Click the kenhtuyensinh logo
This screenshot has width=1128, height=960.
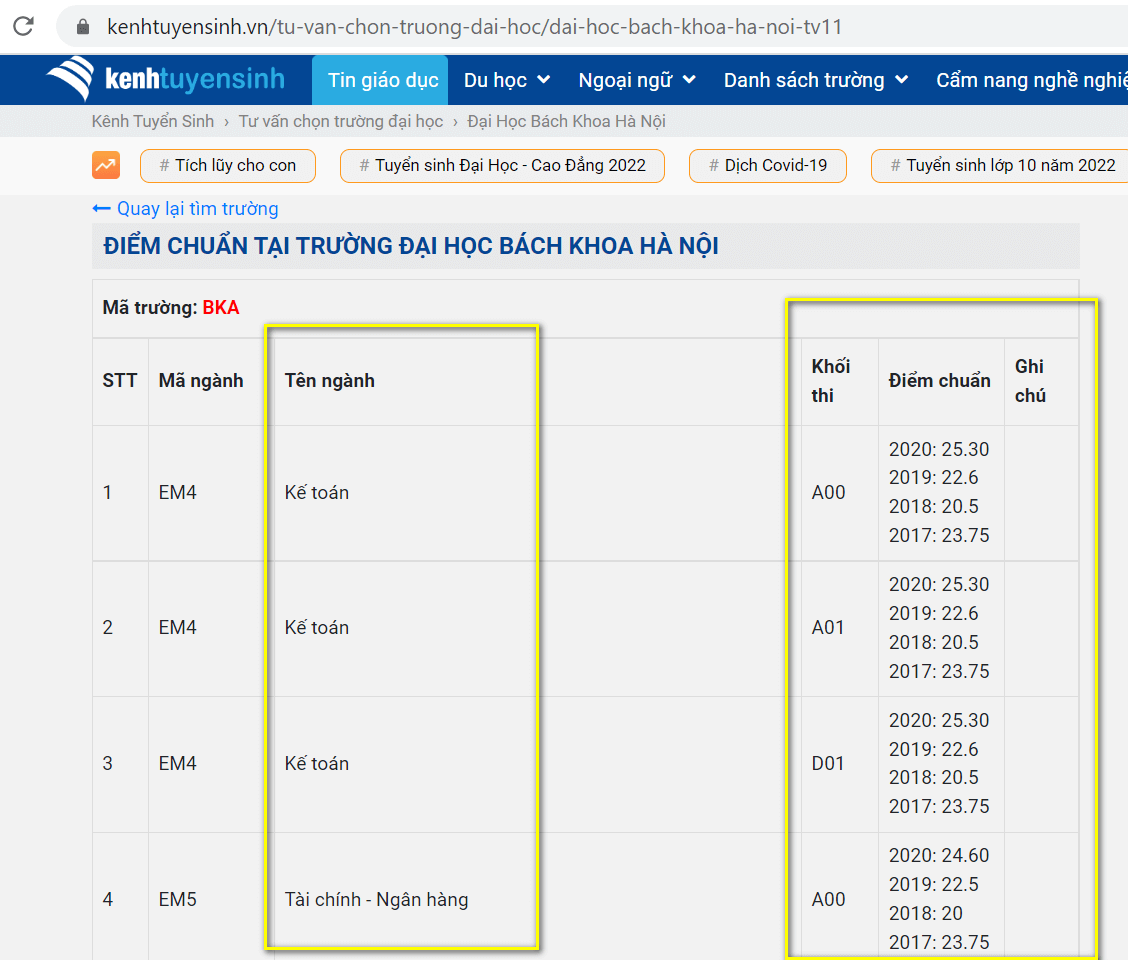pos(166,80)
